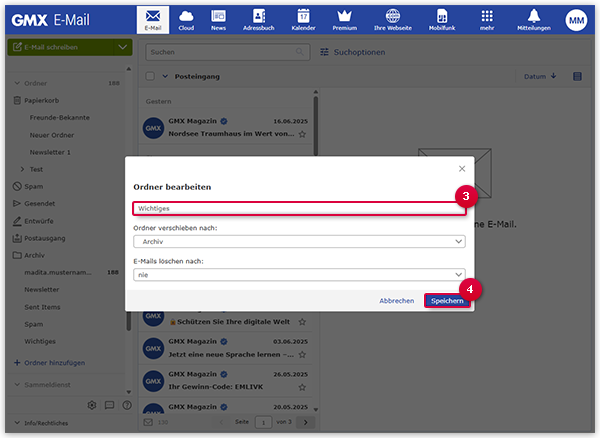Image resolution: width=600 pixels, height=438 pixels.
Task: Open Ordner verschieben nach dropdown
Action: point(299,241)
